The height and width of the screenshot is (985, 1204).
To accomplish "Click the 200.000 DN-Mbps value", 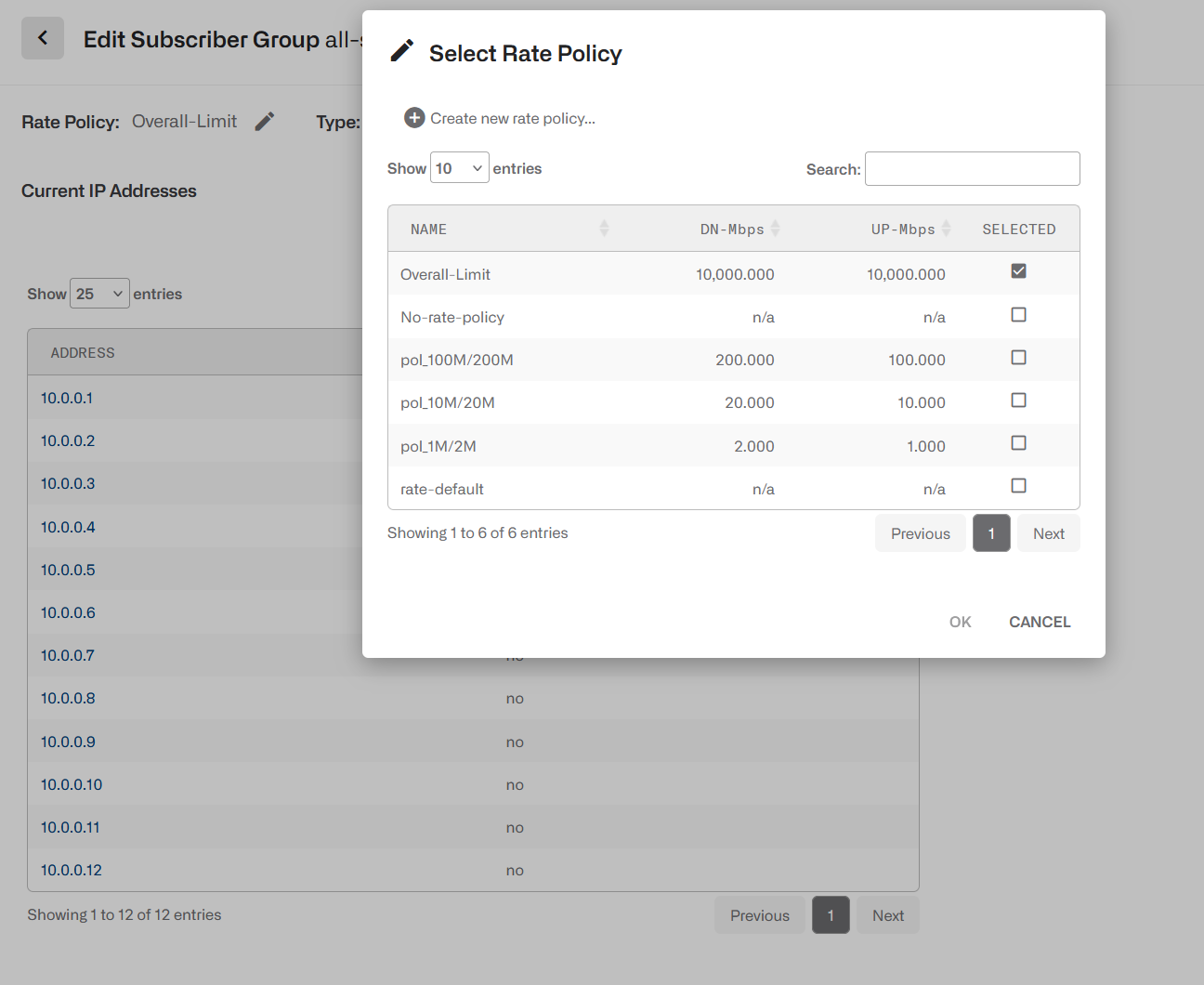I will (745, 360).
